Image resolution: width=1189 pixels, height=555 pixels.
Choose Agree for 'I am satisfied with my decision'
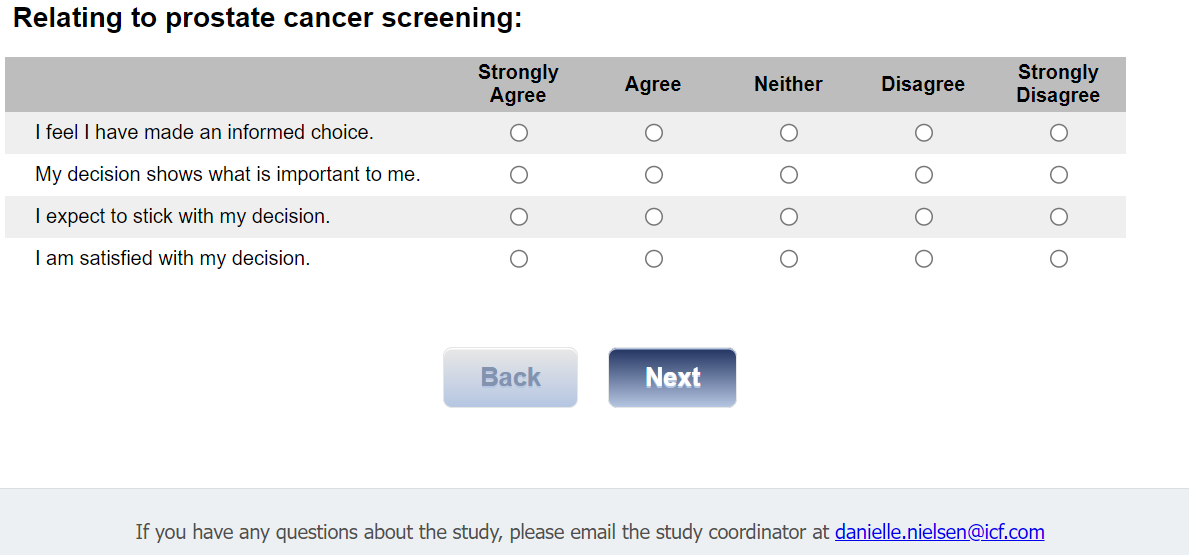click(653, 259)
